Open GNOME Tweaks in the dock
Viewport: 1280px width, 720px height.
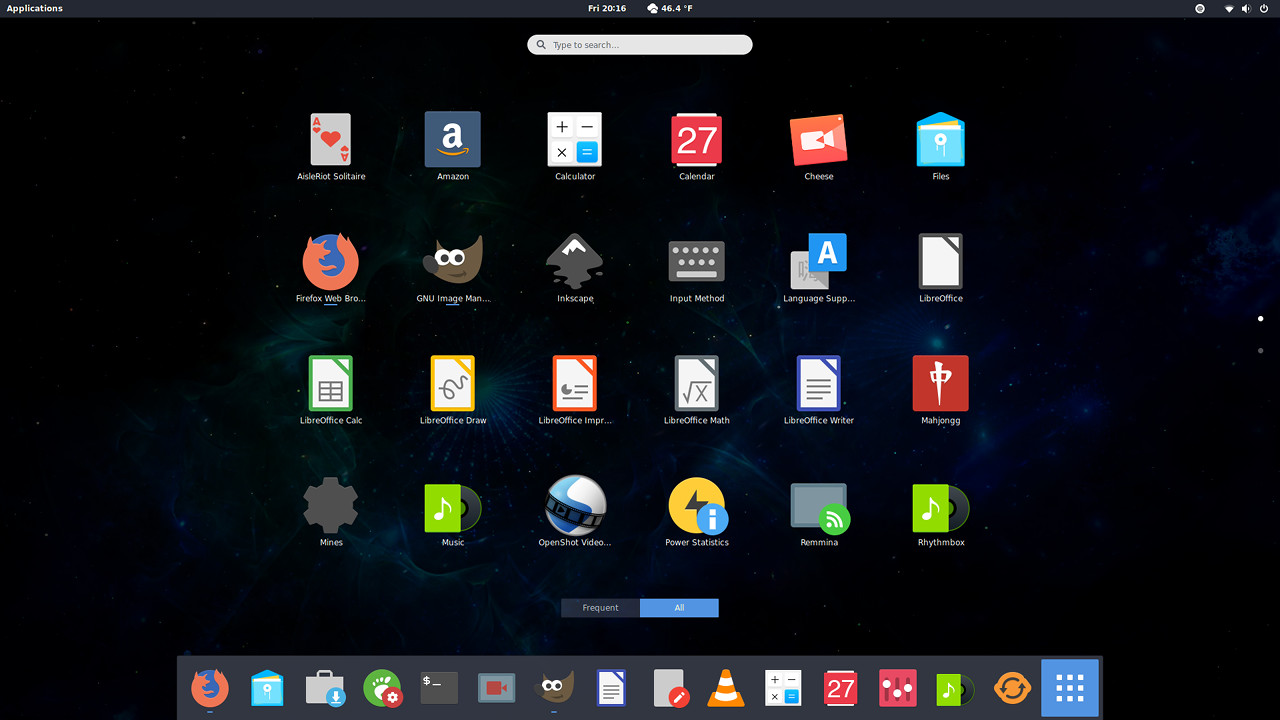[382, 688]
